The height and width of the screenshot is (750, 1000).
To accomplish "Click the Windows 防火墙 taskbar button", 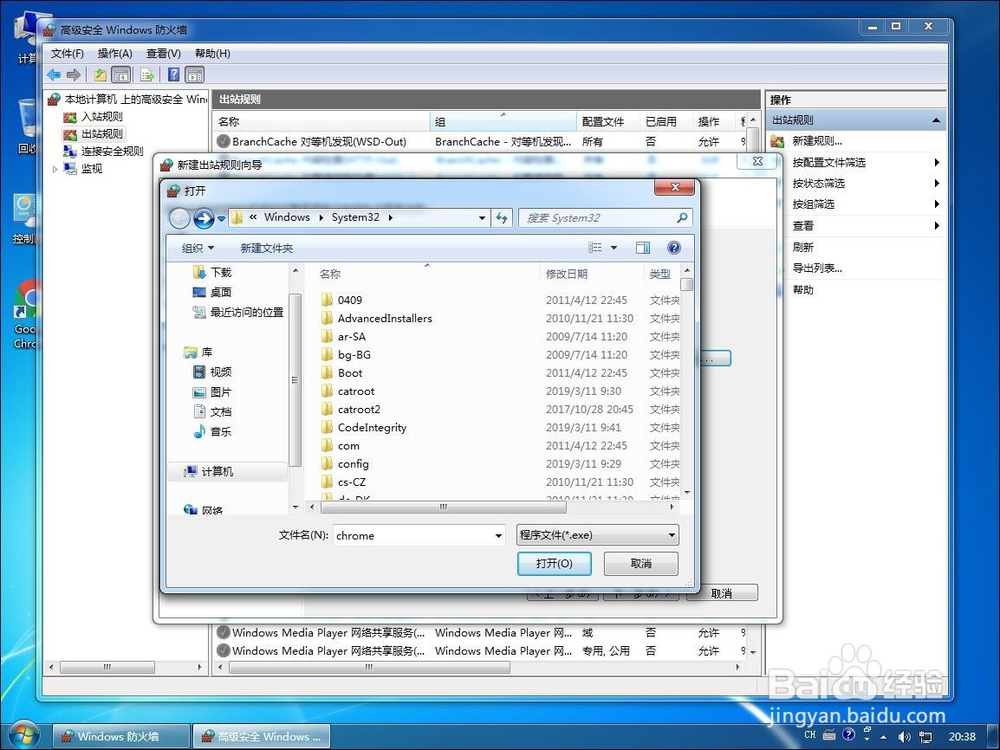I will (120, 736).
